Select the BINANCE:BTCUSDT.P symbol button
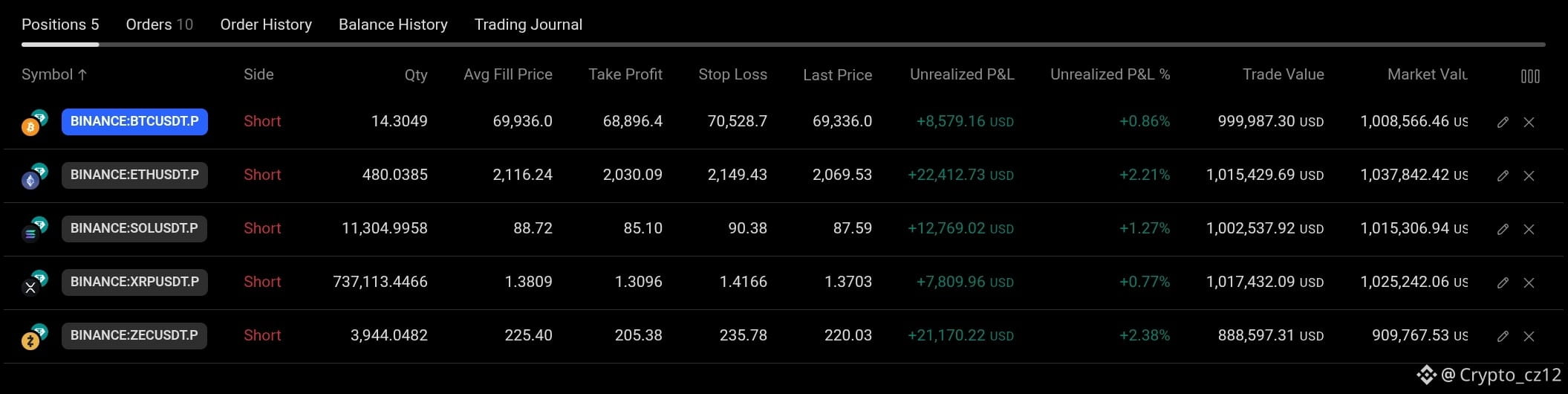Viewport: 1568px width, 394px height. (134, 121)
